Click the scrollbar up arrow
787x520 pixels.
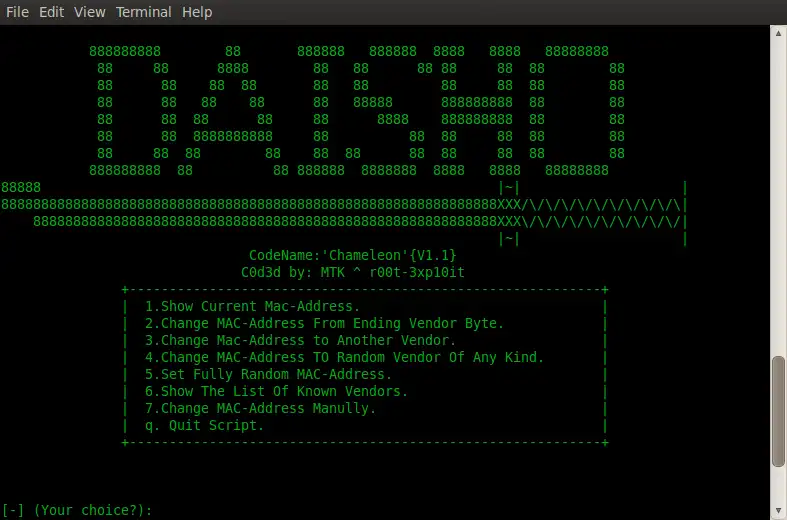click(778, 34)
